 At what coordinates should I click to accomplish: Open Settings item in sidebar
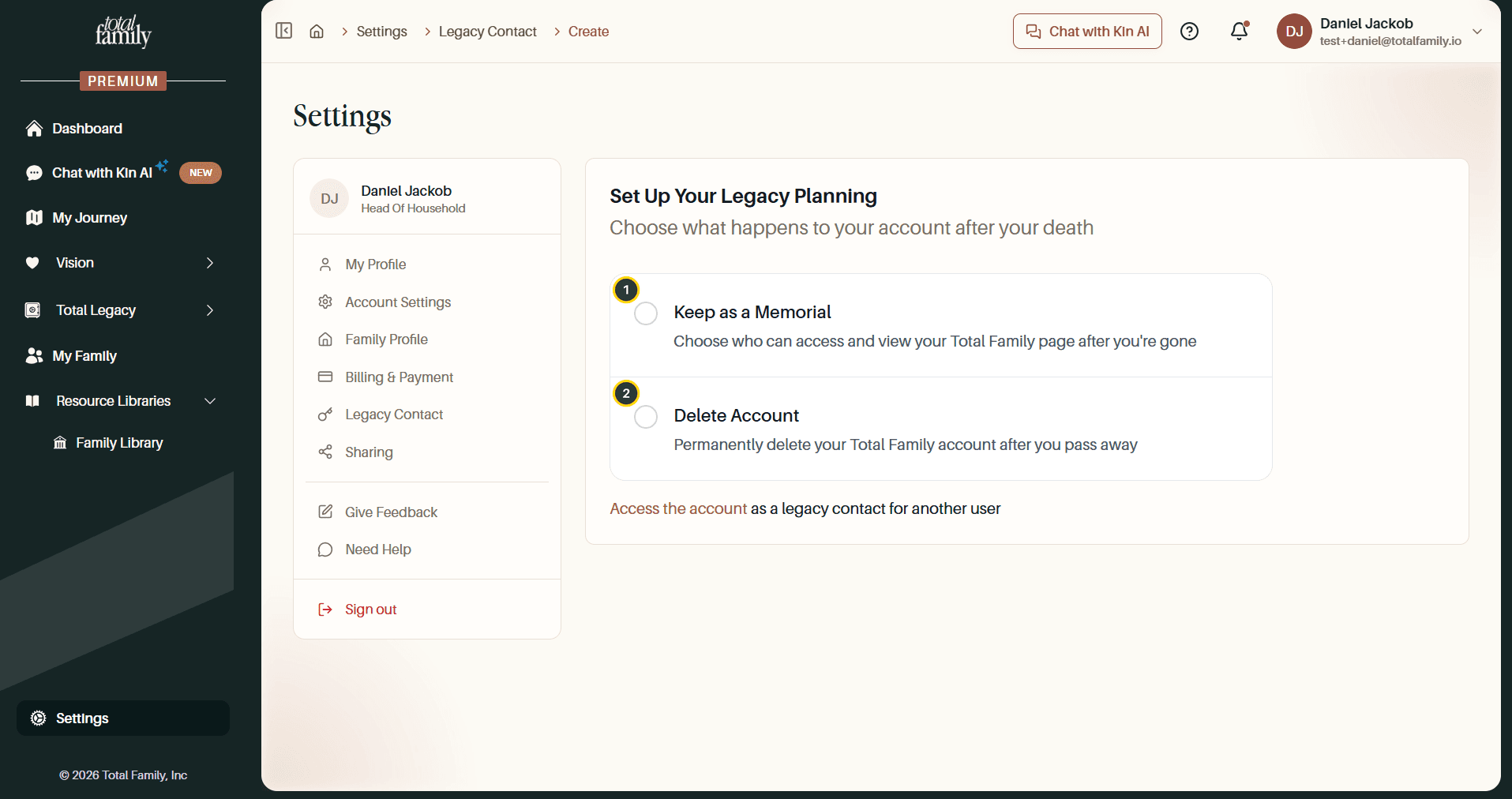123,718
